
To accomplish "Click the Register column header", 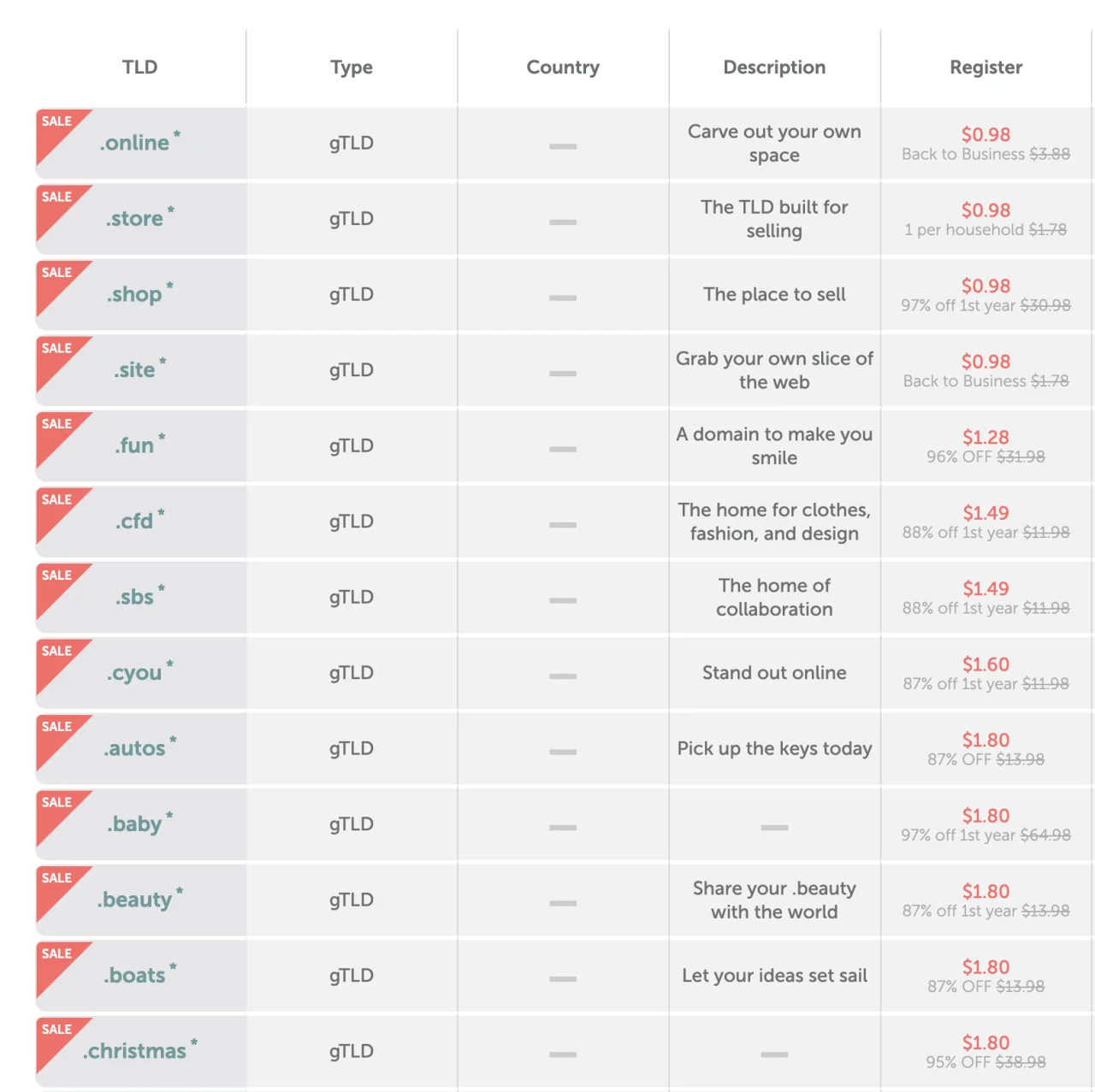I will click(x=985, y=68).
